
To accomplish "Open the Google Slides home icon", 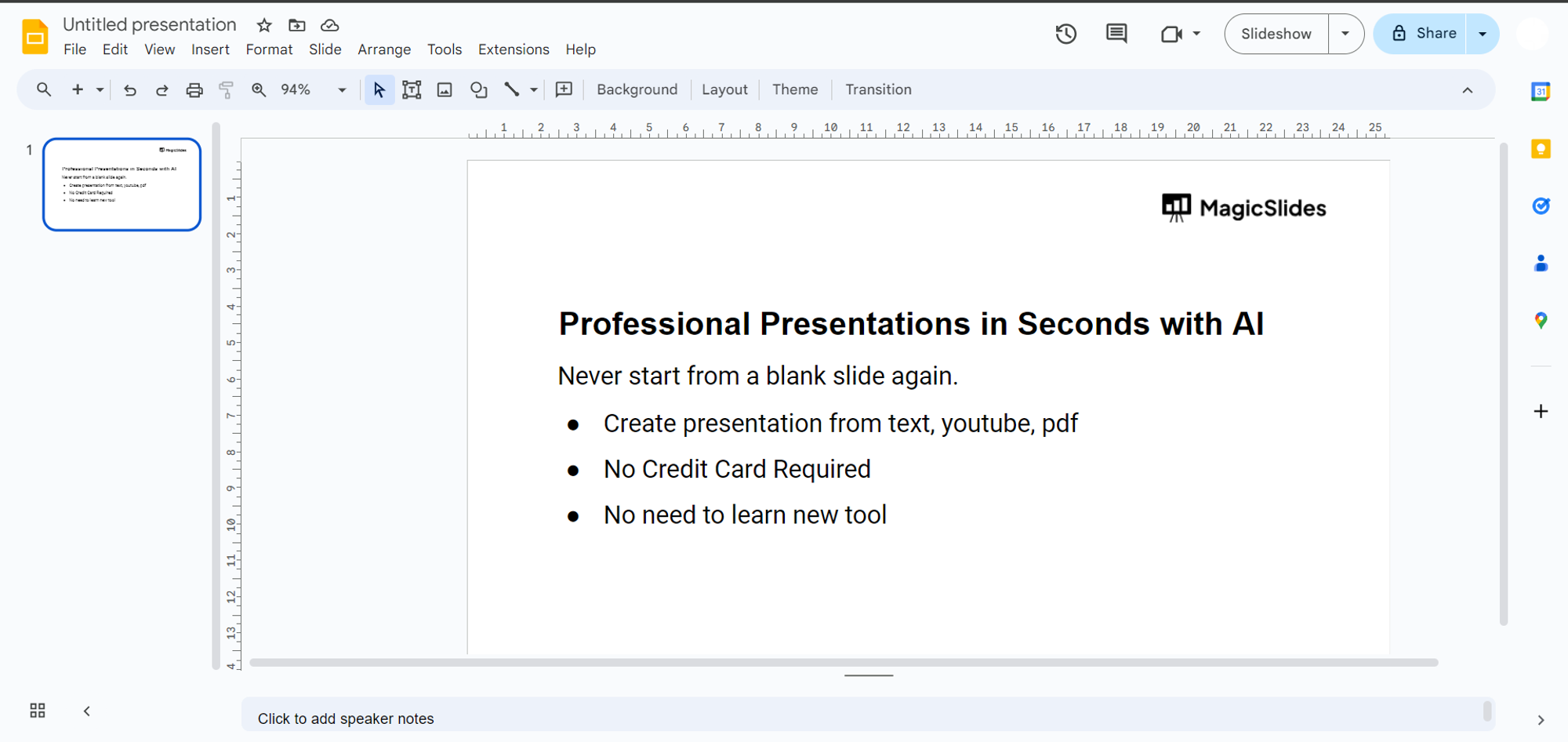I will (35, 36).
